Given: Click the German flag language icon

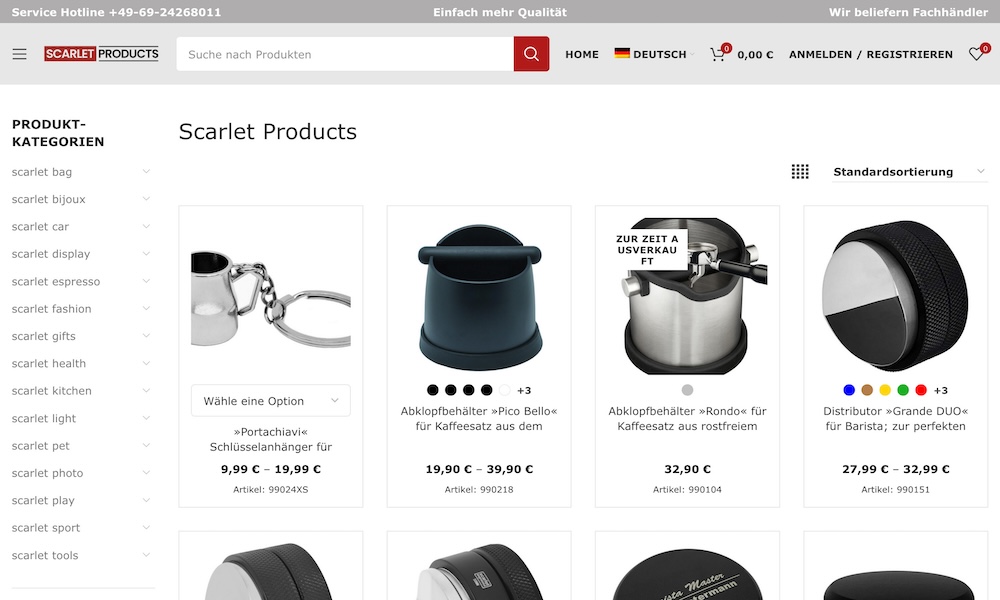Looking at the screenshot, I should [622, 54].
